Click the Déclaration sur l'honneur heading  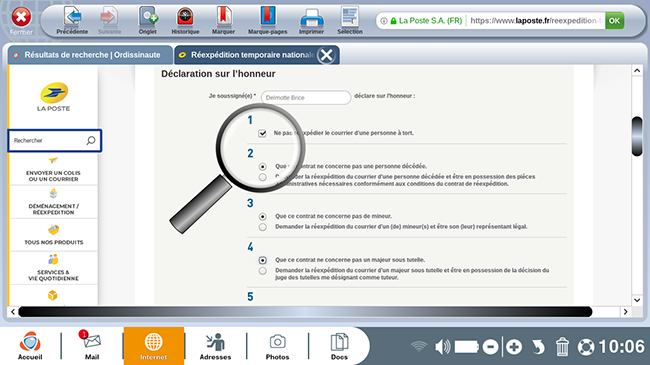[218, 74]
